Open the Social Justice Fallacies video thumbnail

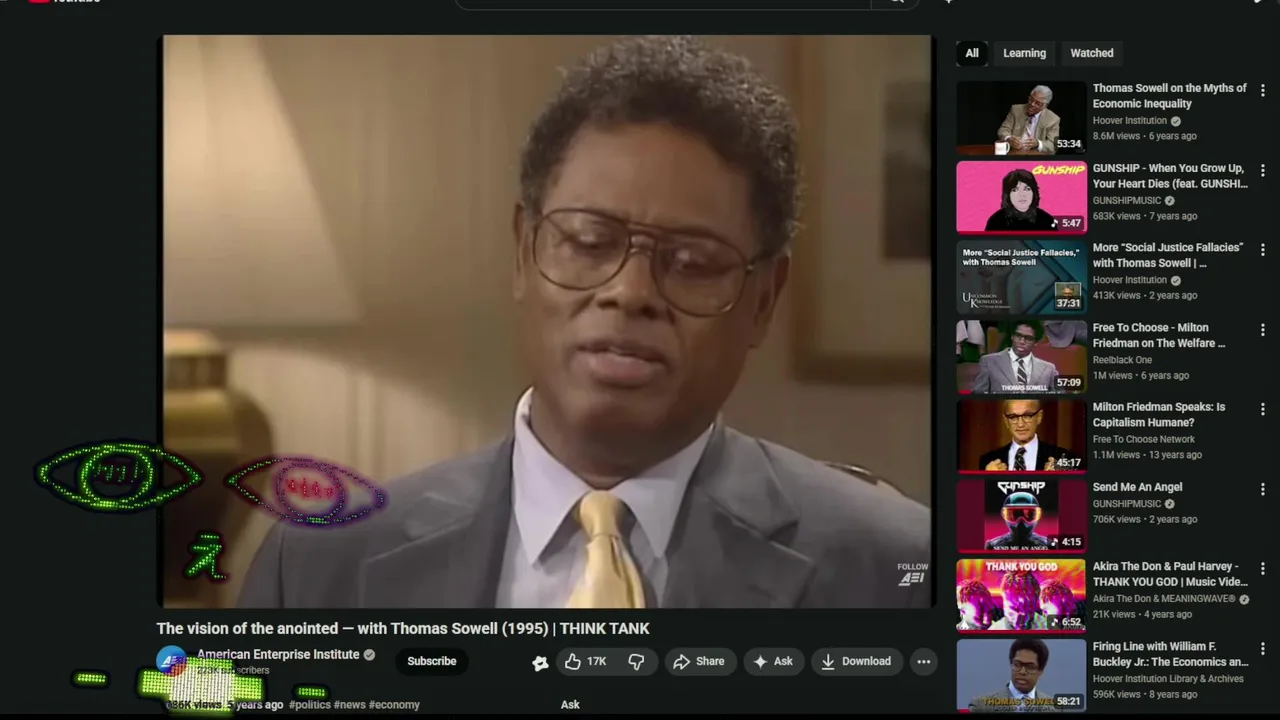1021,277
